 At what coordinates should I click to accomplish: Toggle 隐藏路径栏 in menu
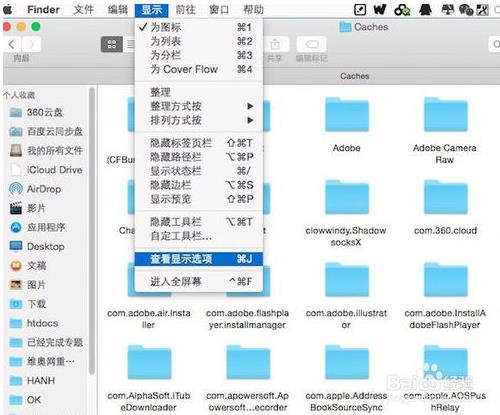click(199, 157)
